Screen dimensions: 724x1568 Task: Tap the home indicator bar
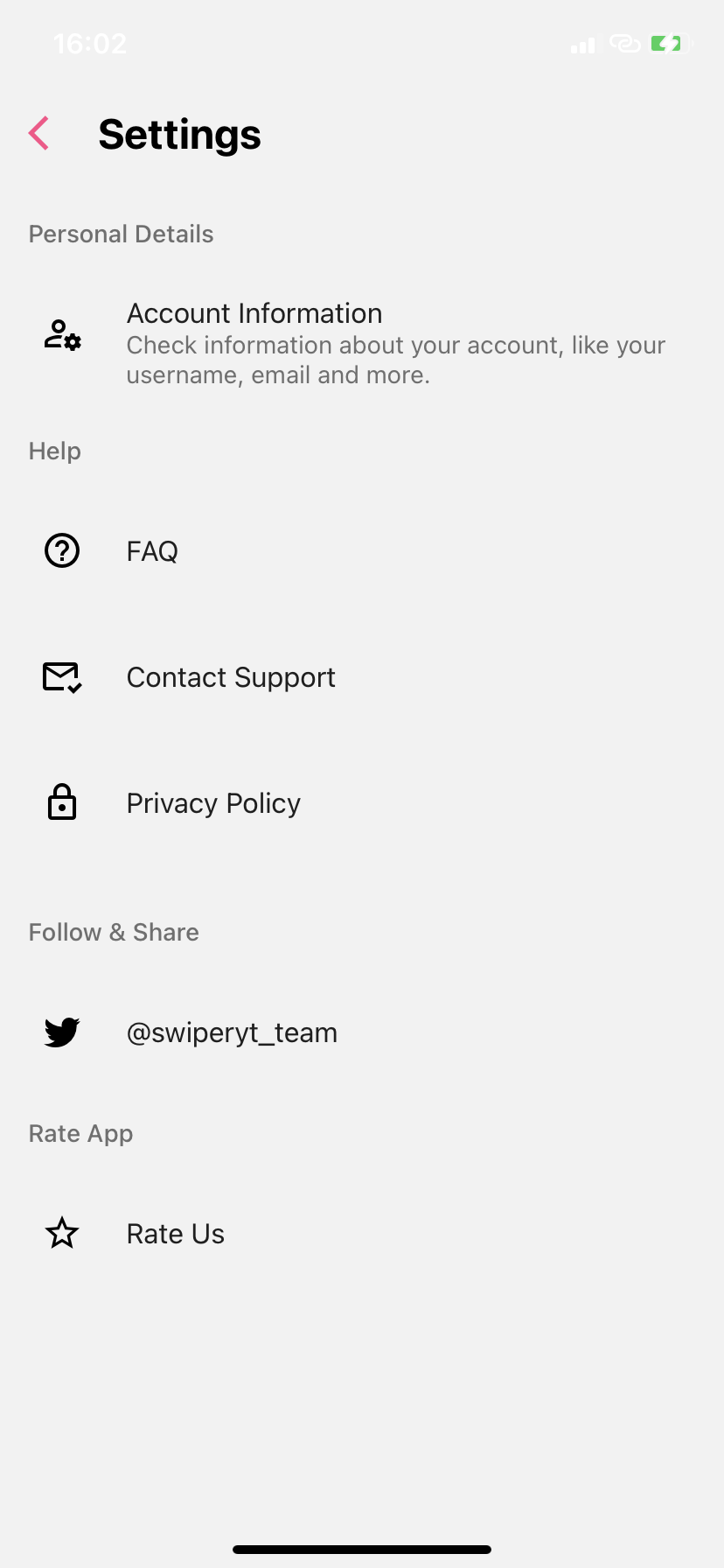pos(362,1550)
